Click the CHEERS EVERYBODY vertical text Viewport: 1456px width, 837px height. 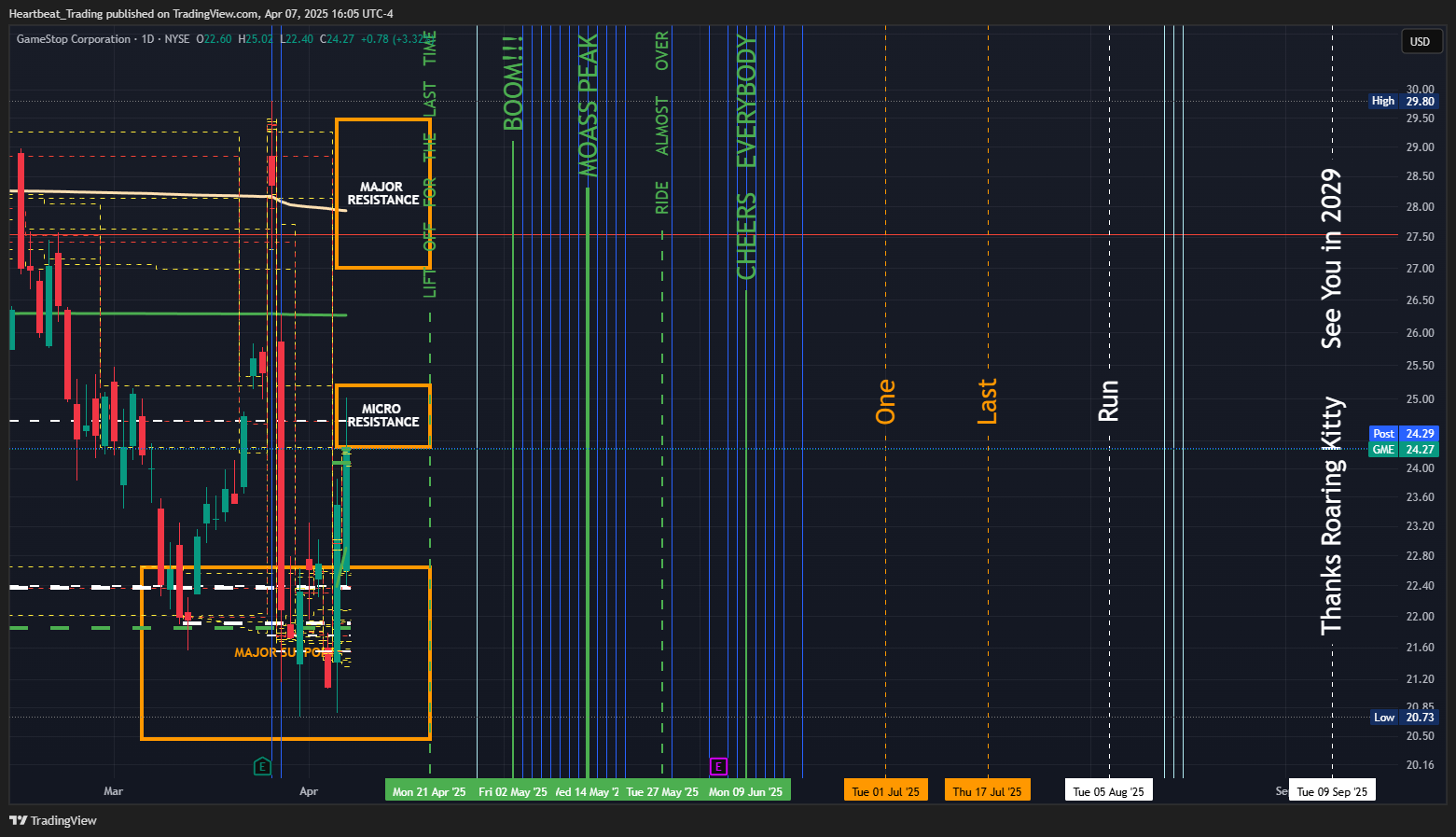[746, 157]
